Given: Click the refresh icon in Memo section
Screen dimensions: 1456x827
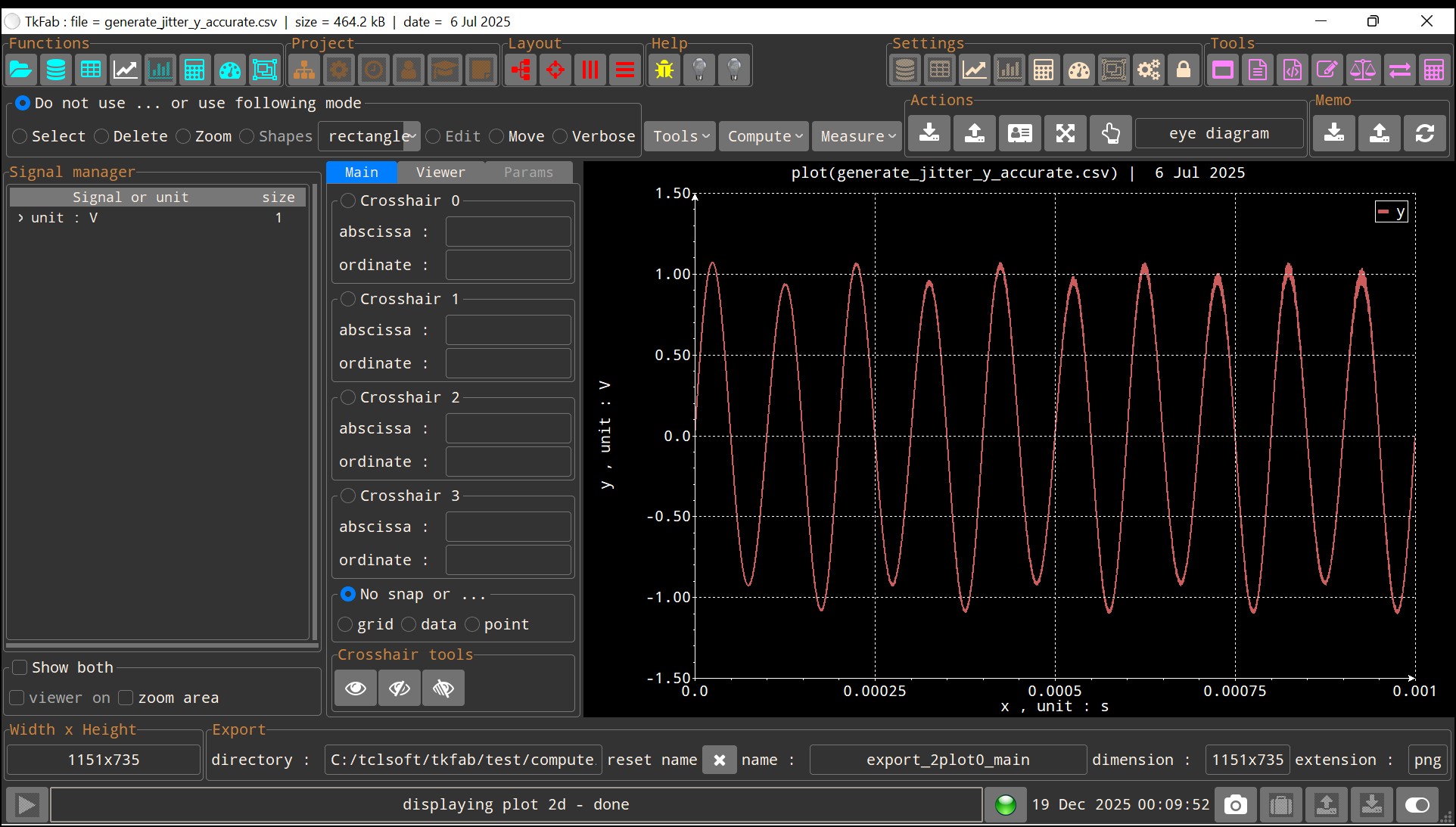Looking at the screenshot, I should coord(1425,134).
